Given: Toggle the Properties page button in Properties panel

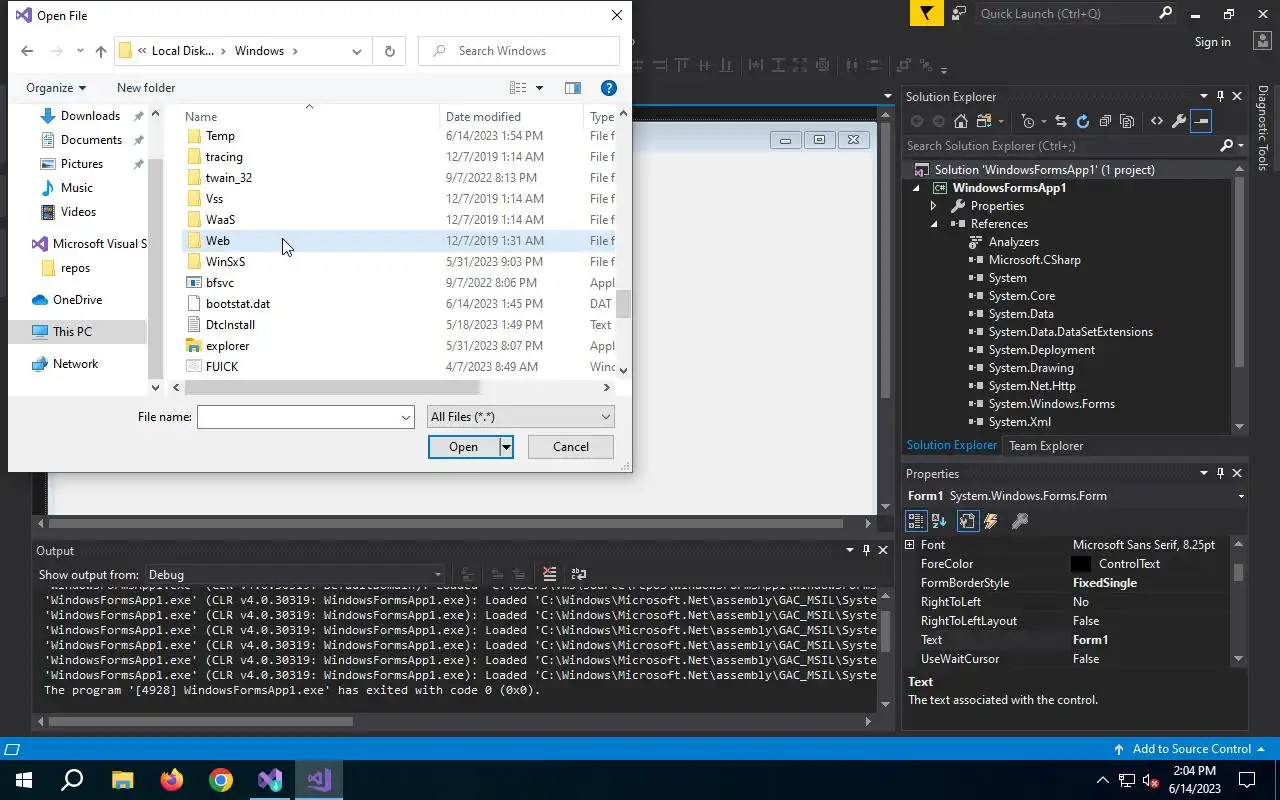Looking at the screenshot, I should coord(967,521).
